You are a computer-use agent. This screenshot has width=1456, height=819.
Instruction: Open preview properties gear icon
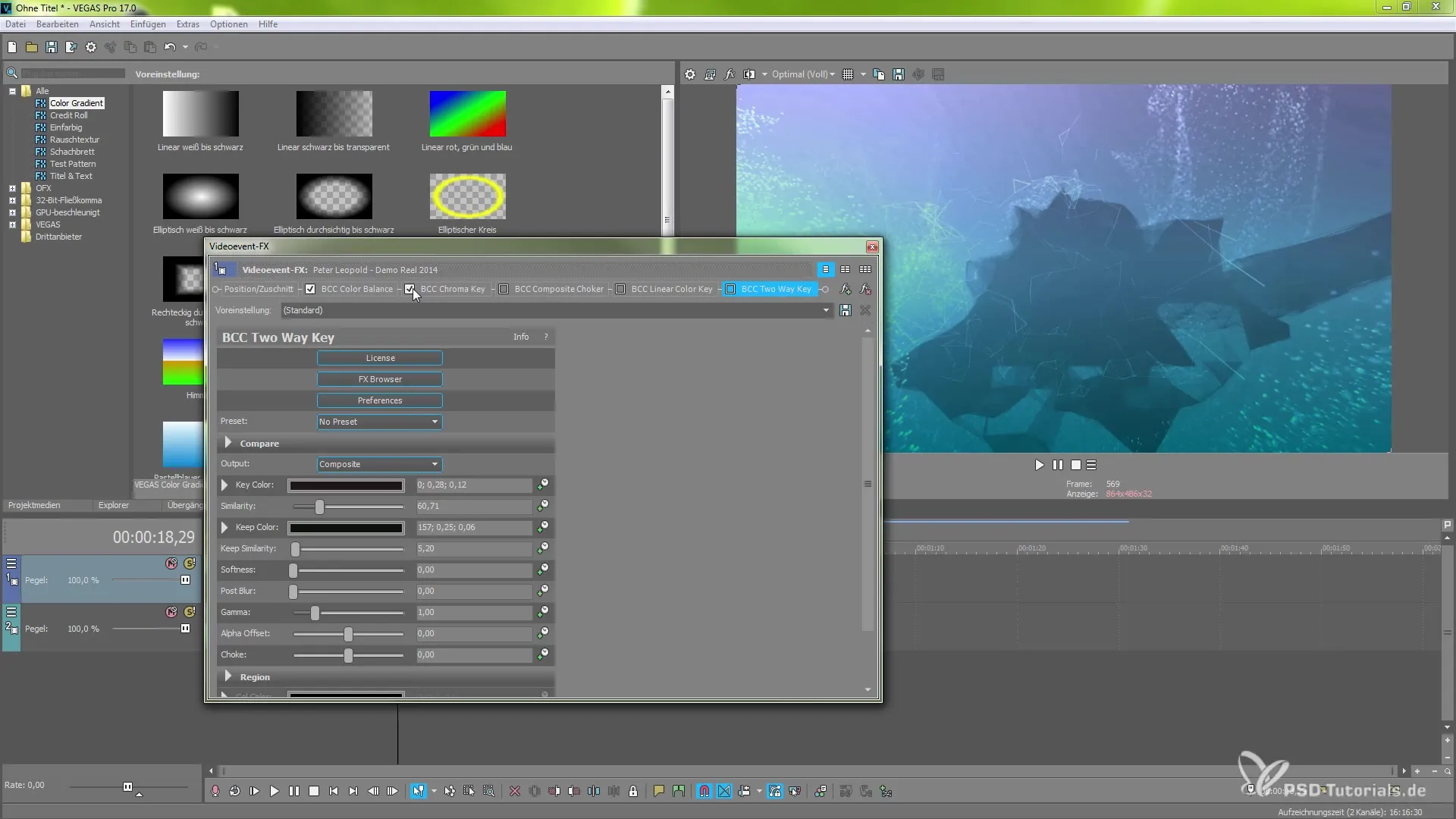coord(690,74)
